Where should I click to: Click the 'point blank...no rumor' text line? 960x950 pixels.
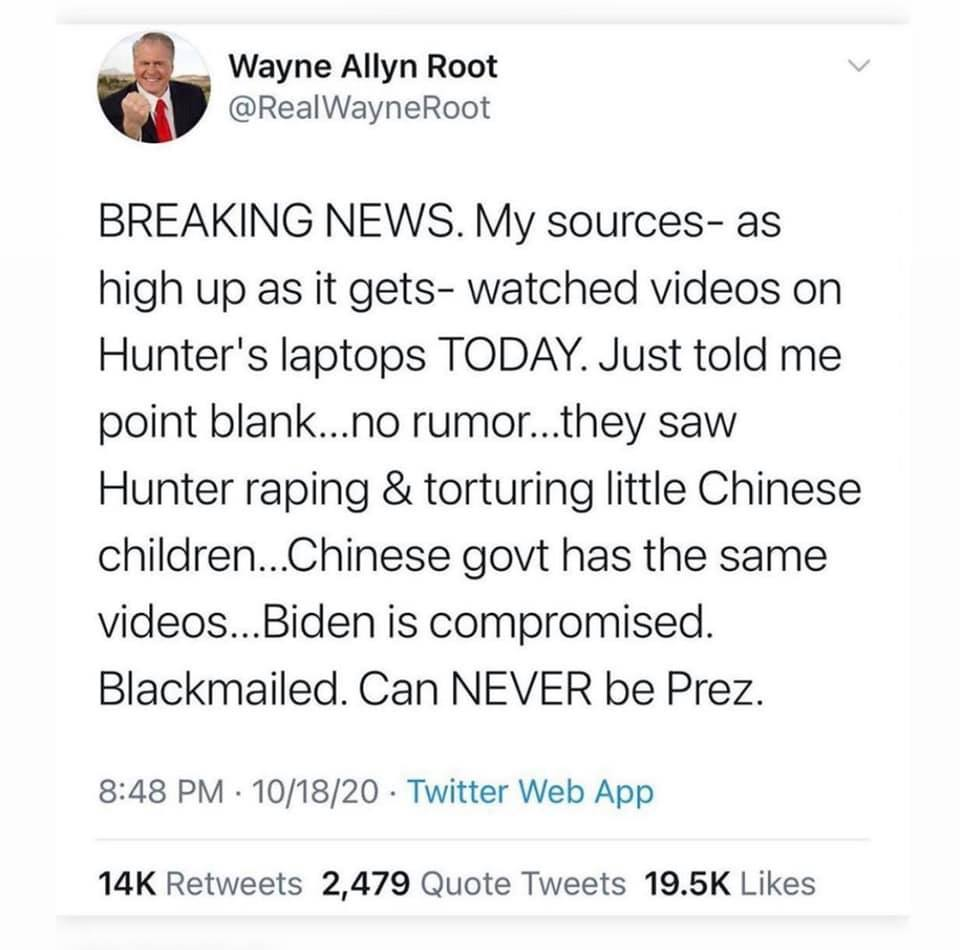click(x=417, y=423)
